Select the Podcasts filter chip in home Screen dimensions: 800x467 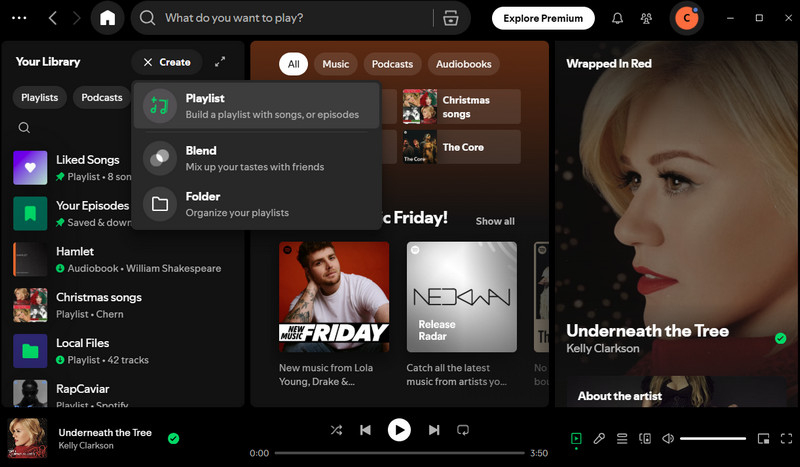(x=392, y=64)
